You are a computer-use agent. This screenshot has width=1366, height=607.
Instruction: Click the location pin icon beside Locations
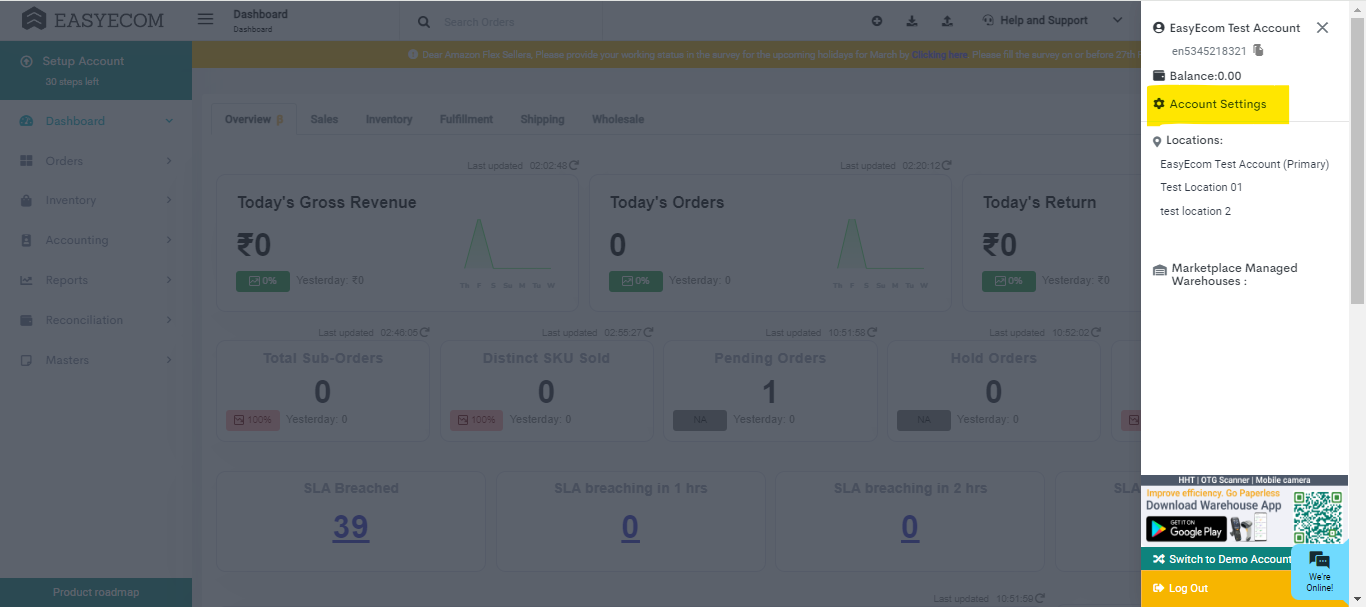click(x=1157, y=142)
